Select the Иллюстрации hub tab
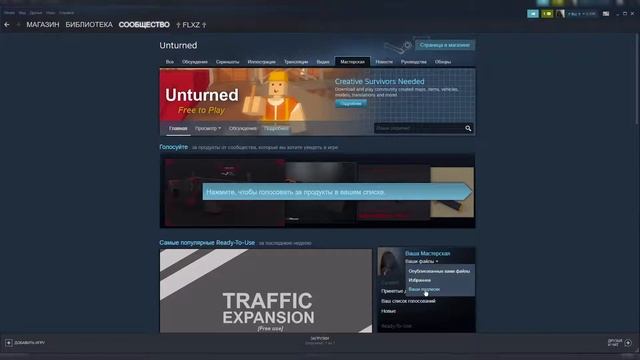Viewport: 640px width, 360px height. tap(262, 62)
